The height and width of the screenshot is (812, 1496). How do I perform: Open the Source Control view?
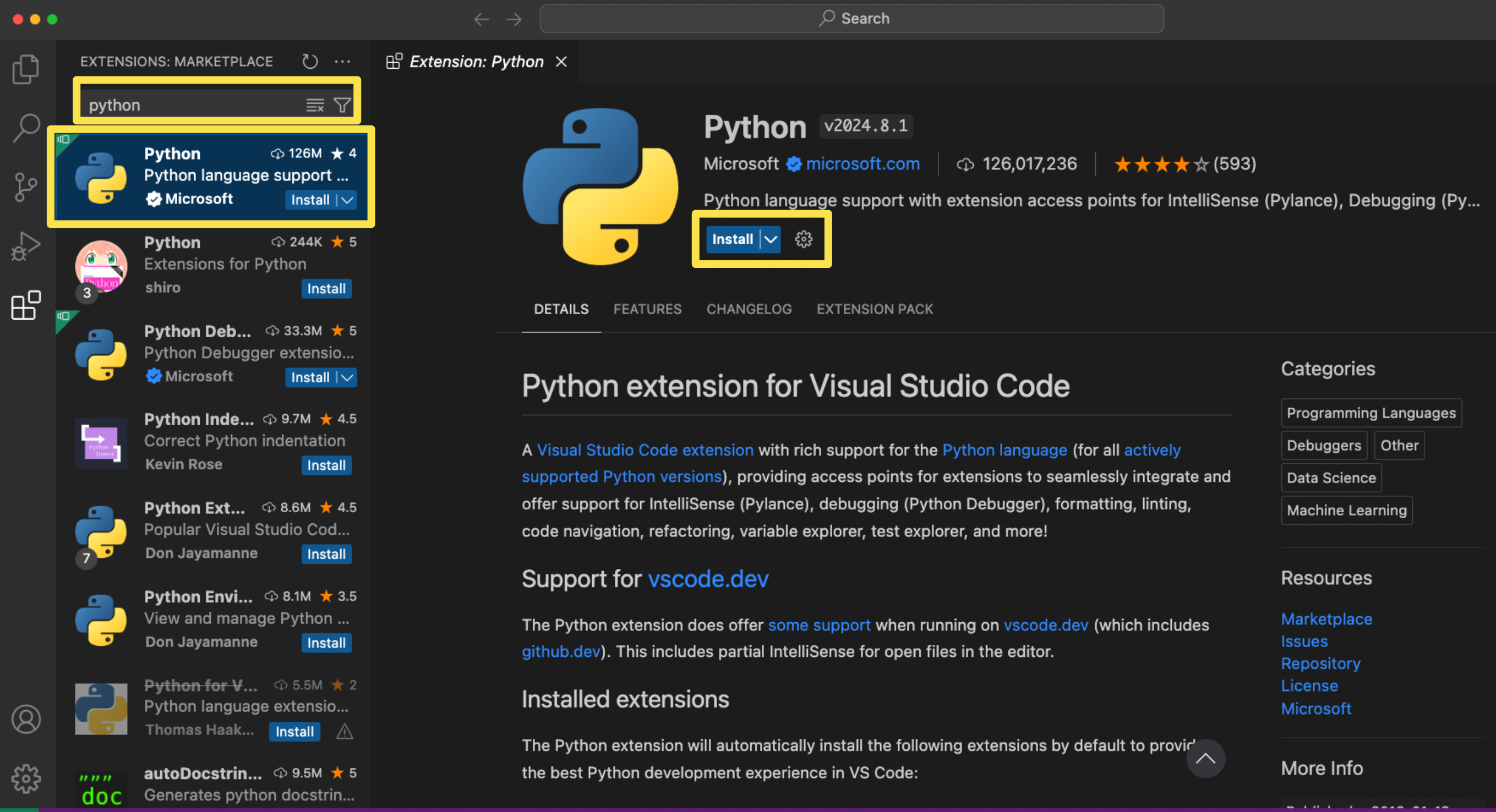pos(26,186)
